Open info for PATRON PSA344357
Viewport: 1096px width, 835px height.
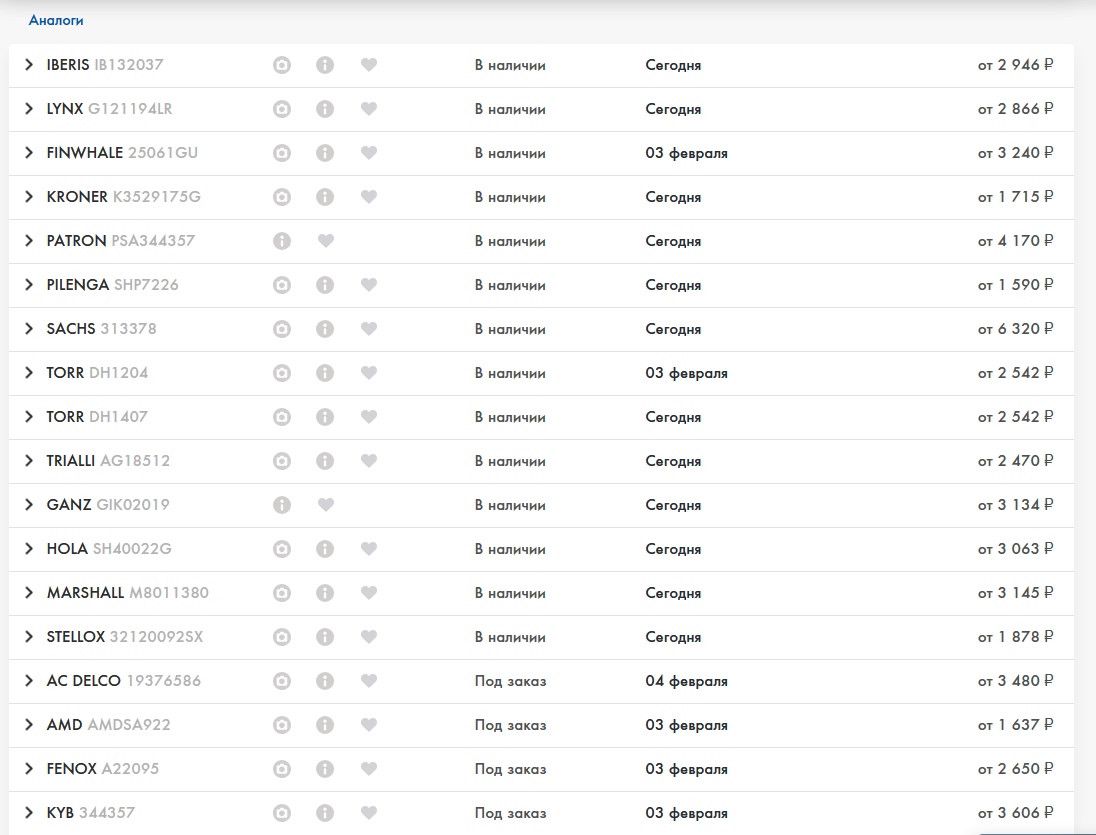(282, 241)
